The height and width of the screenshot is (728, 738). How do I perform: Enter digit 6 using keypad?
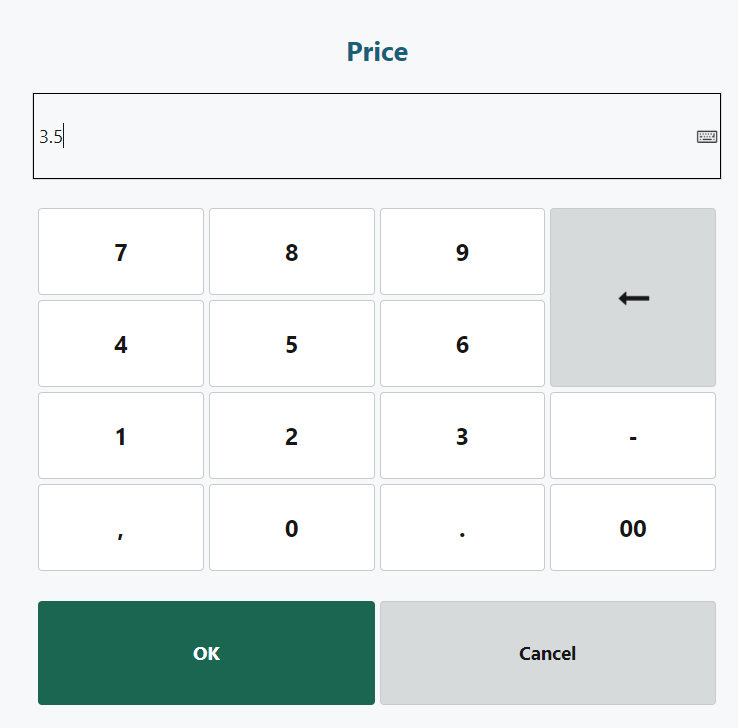tap(462, 344)
